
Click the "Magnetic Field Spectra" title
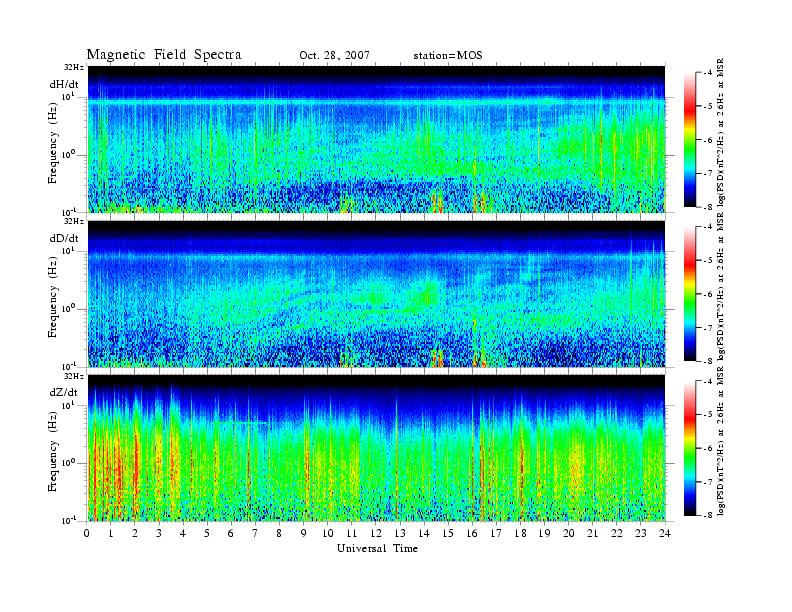(x=164, y=55)
